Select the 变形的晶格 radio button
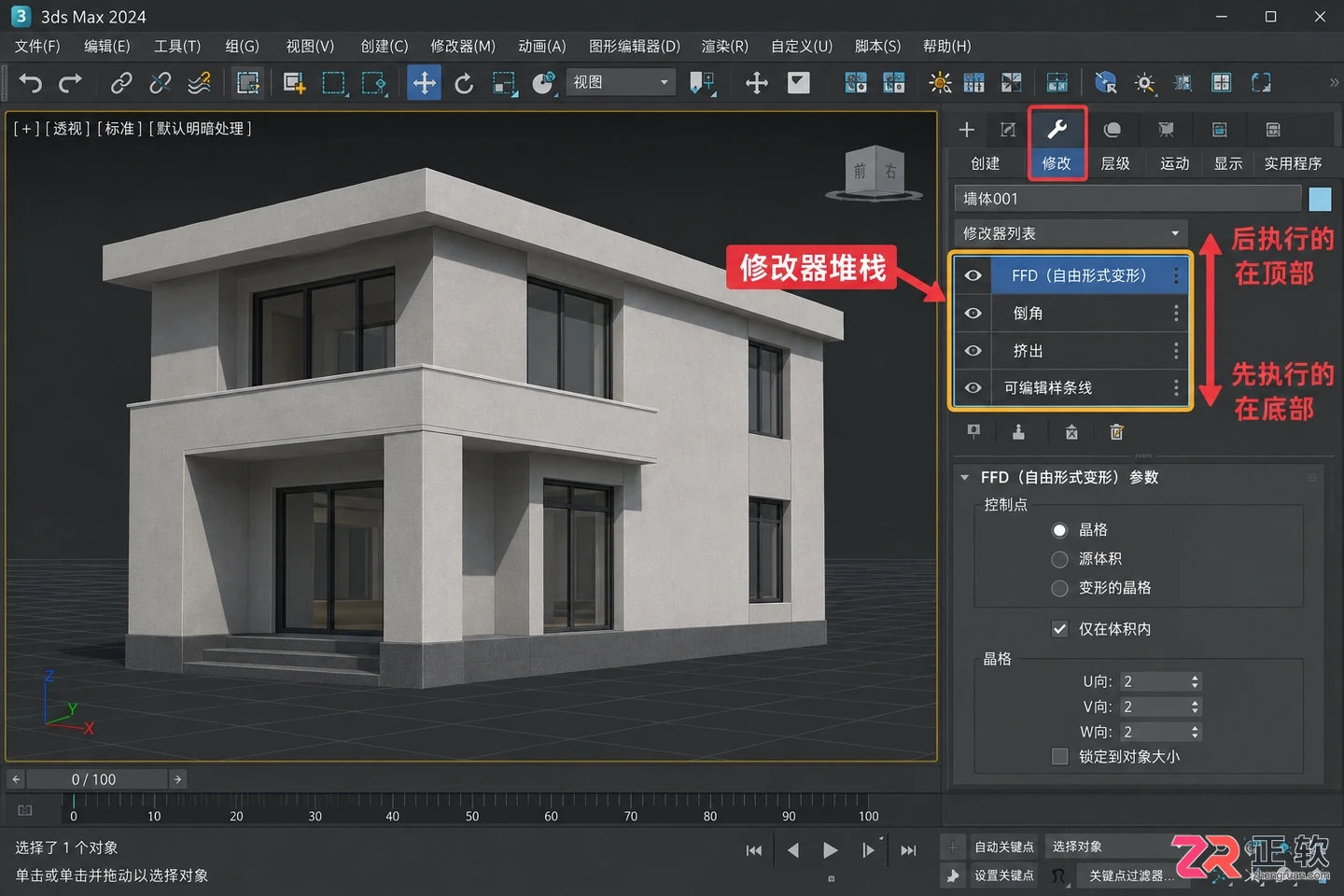The height and width of the screenshot is (896, 1344). [1059, 588]
